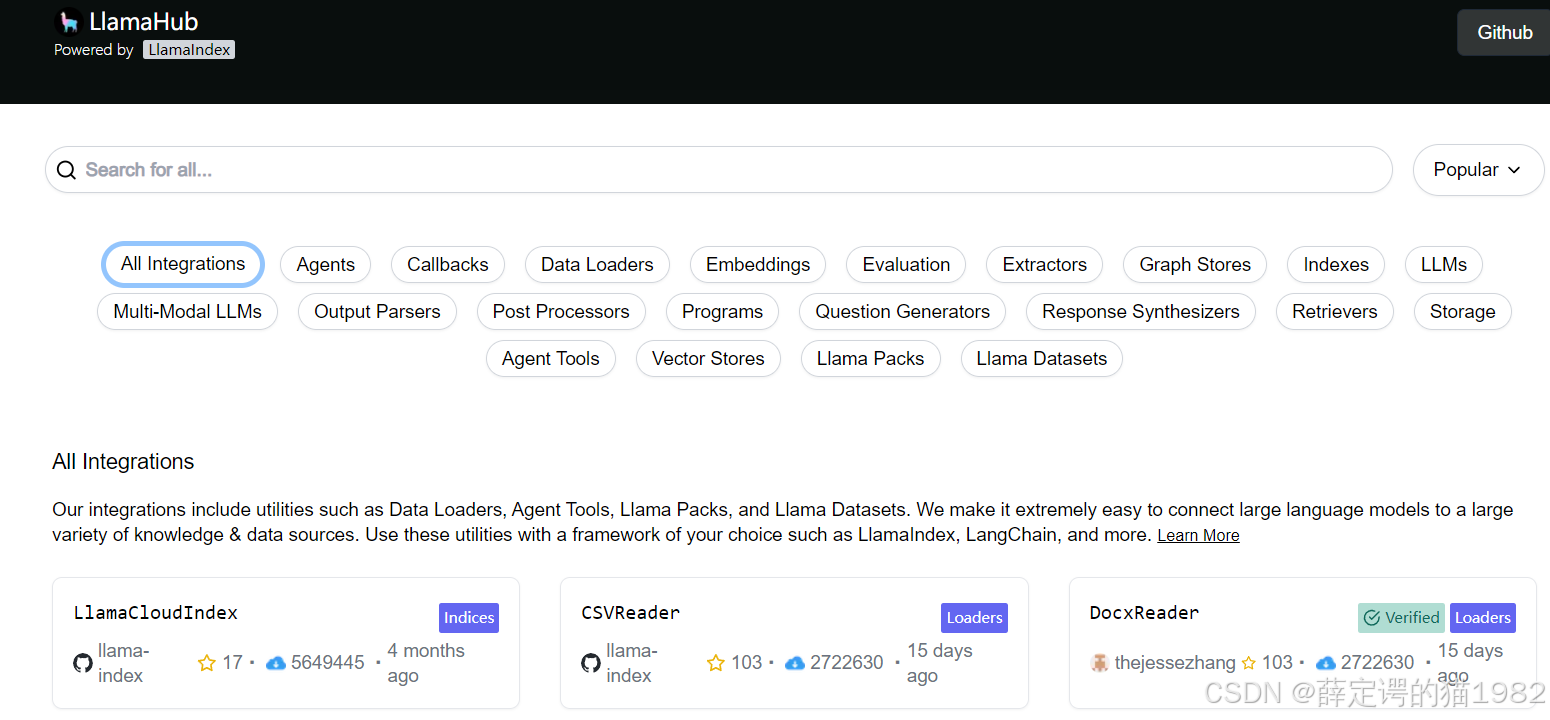Click Loaders badge on CSVReader card
Image resolution: width=1550 pixels, height=720 pixels.
coord(974,618)
